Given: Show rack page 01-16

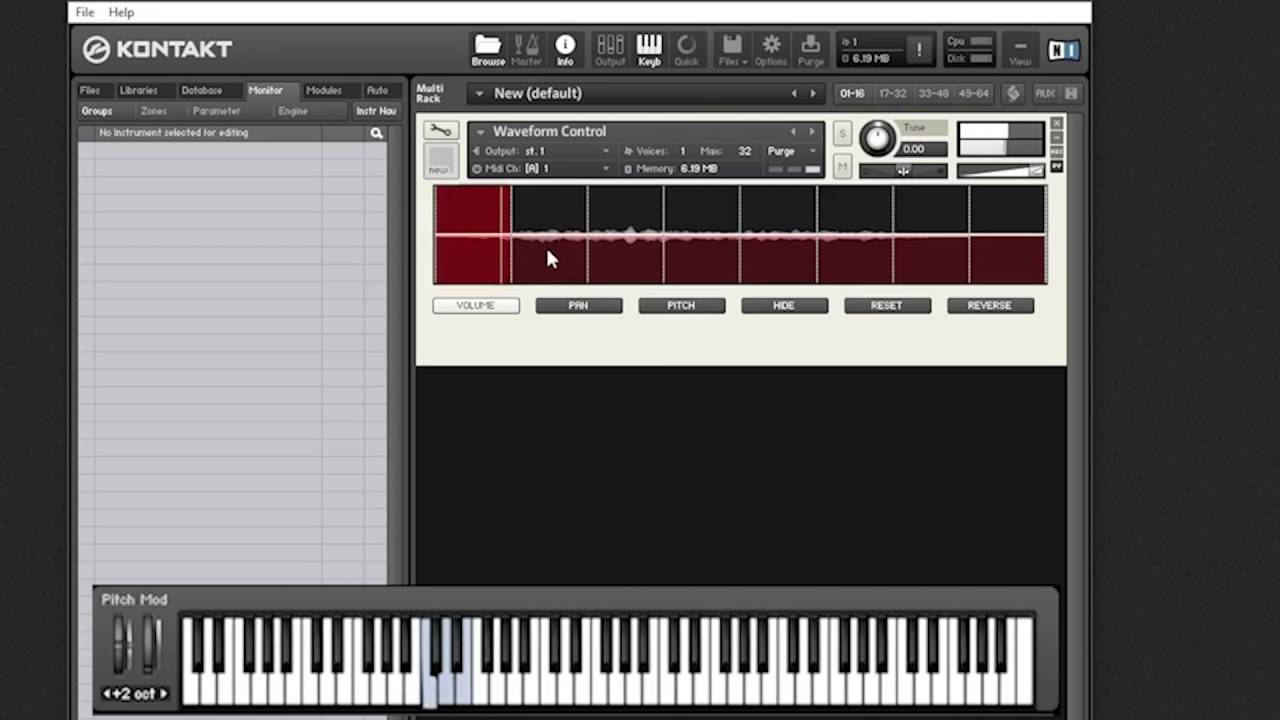Looking at the screenshot, I should pos(852,93).
